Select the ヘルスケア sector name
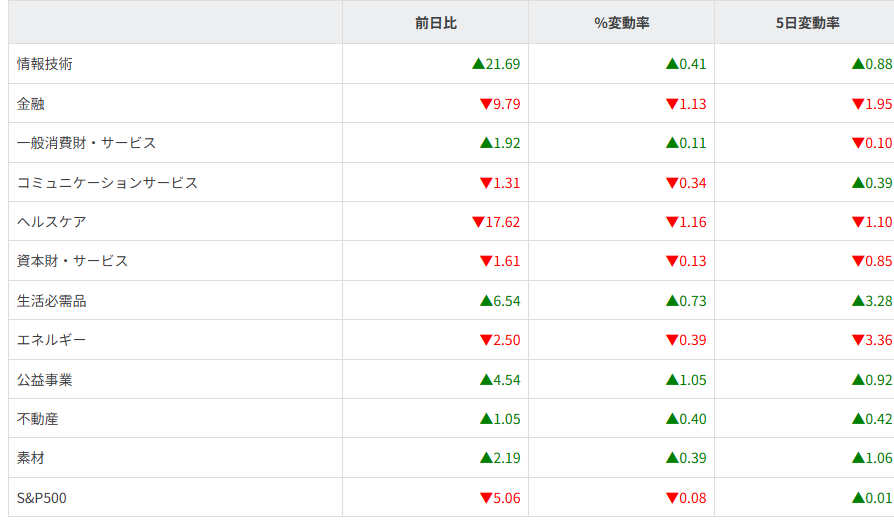The height and width of the screenshot is (532, 894). pos(52,222)
